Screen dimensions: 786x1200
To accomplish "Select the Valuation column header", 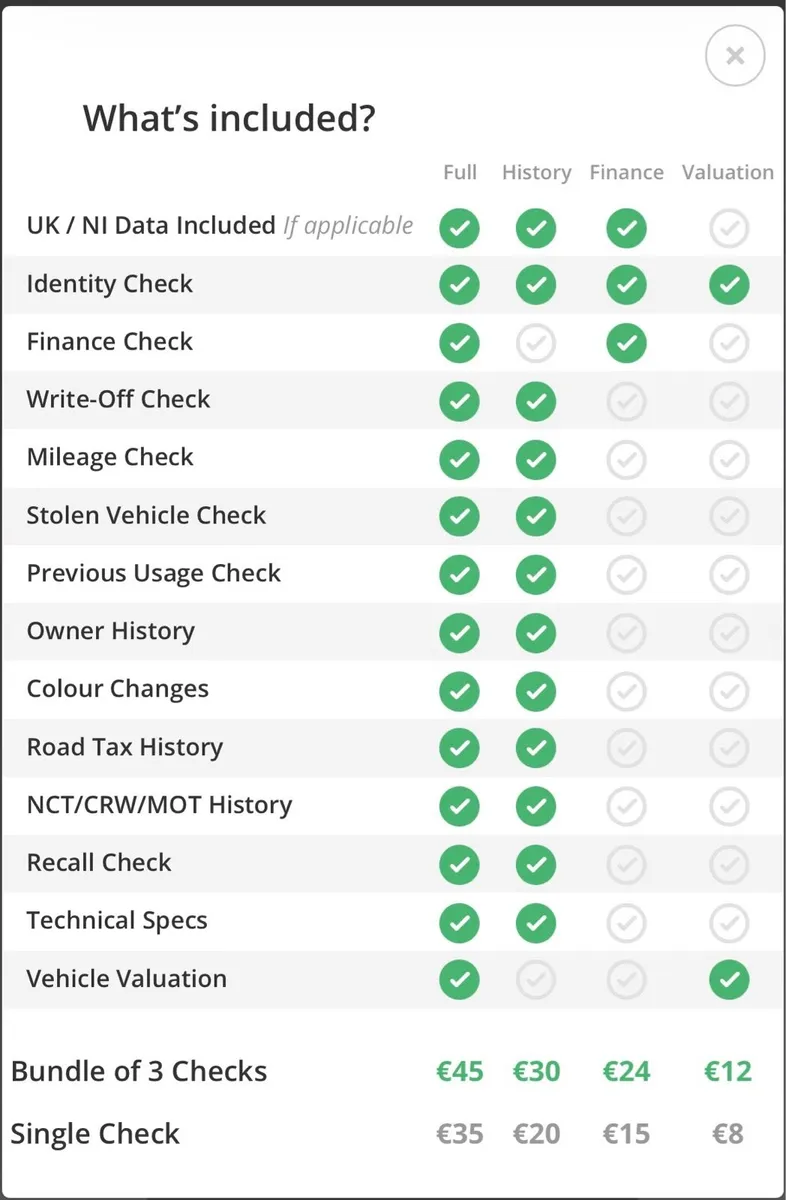I will coord(727,172).
